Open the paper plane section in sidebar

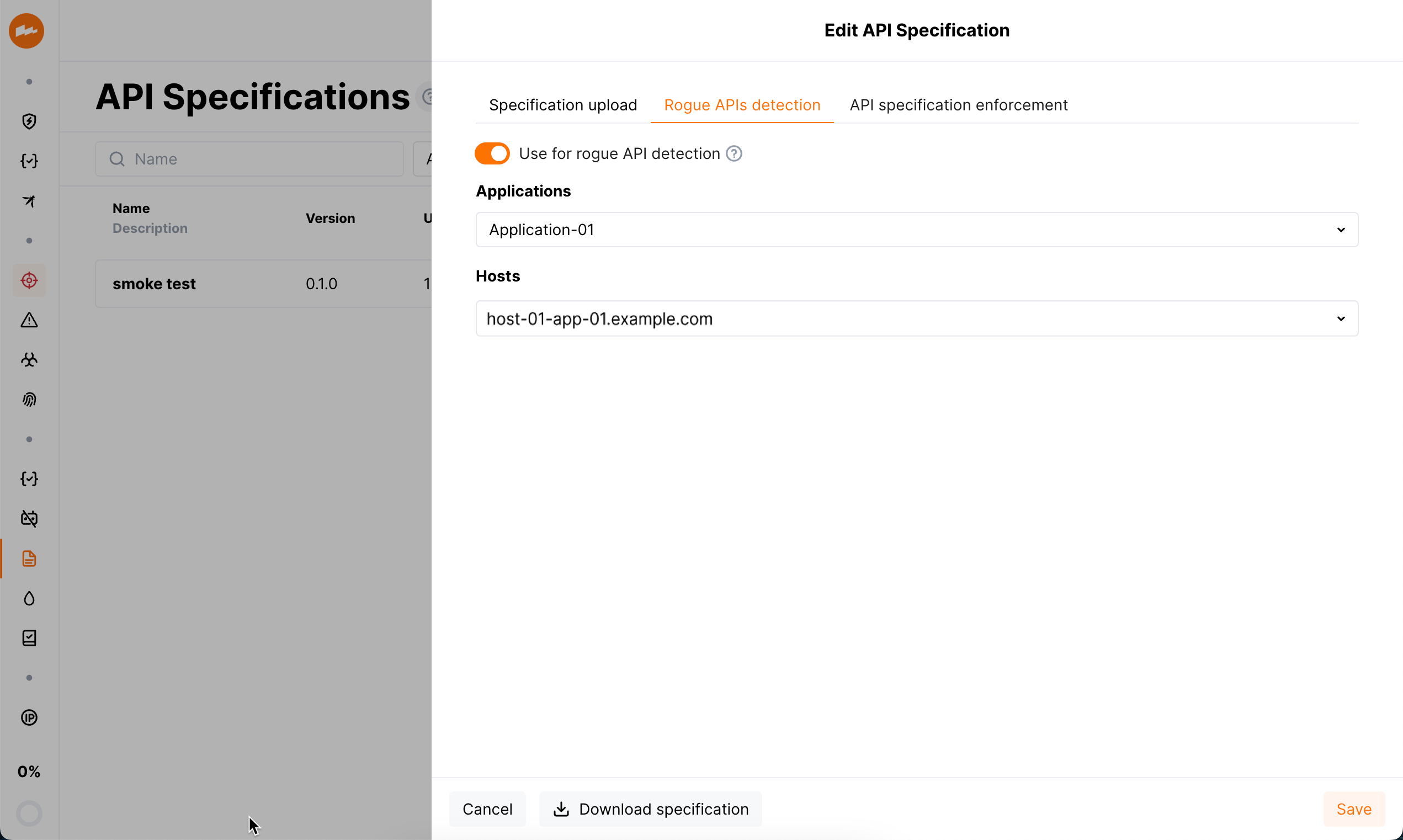click(x=29, y=201)
